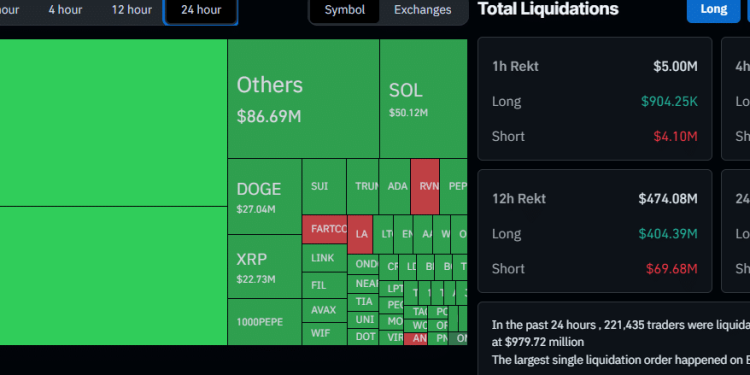Viewport: 750px width, 375px height.
Task: Select the ONDO heatmap tile
Action: tap(363, 265)
